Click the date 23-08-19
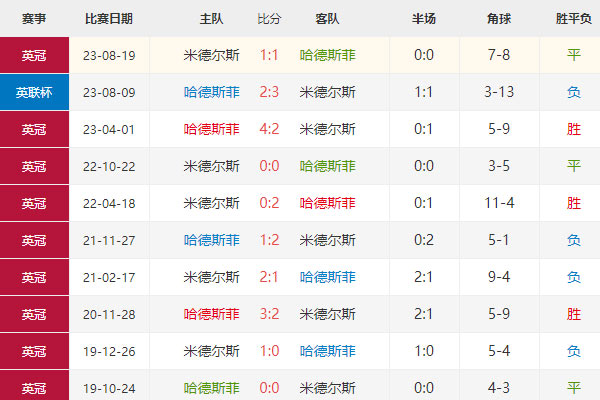Image resolution: width=600 pixels, height=400 pixels. (x=109, y=56)
